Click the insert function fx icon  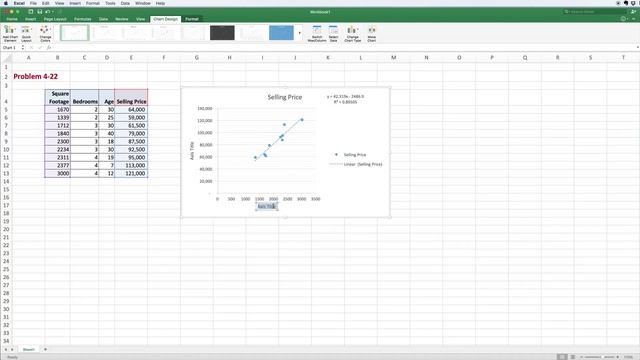coord(49,48)
